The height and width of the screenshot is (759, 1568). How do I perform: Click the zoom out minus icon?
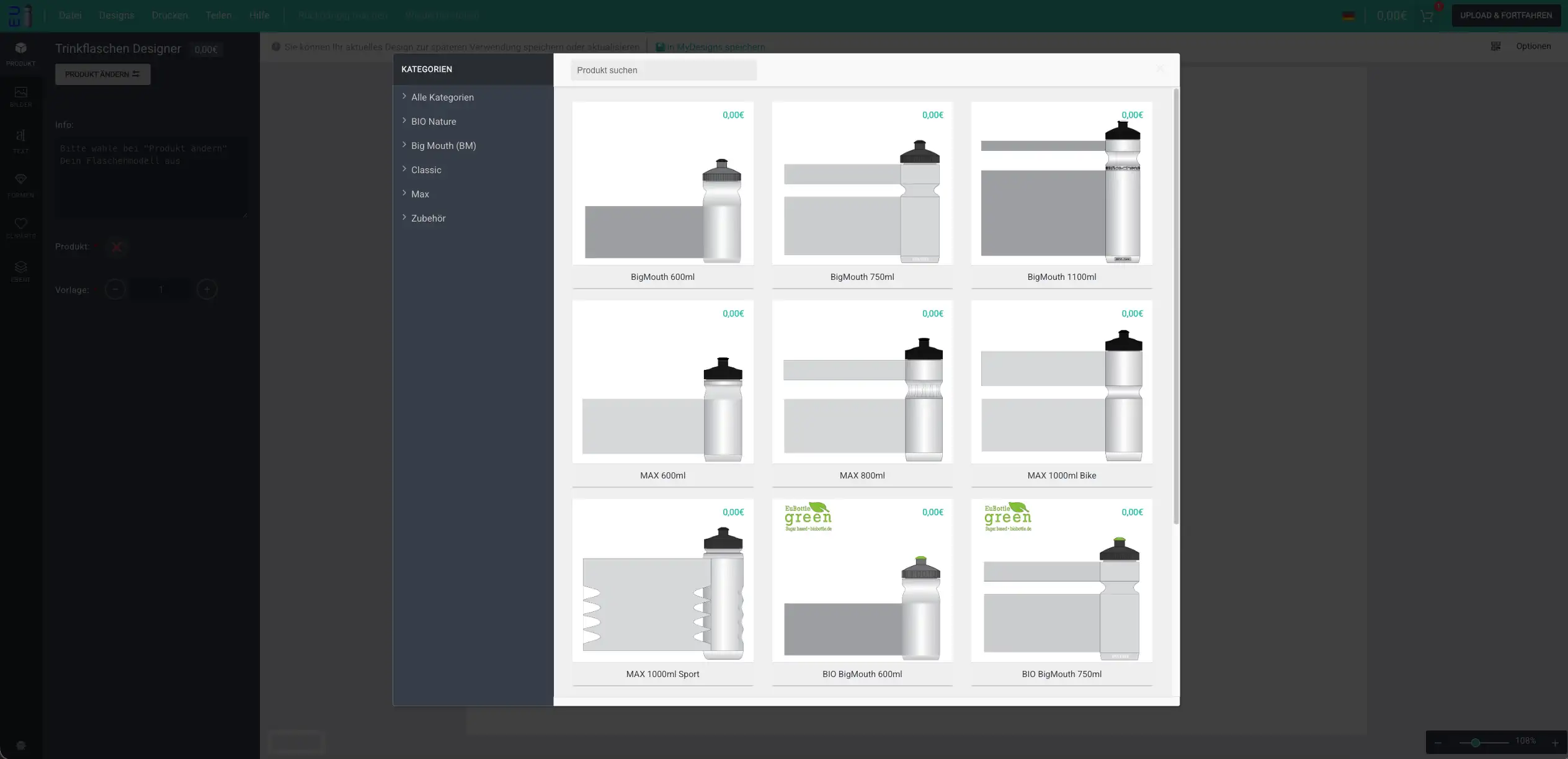coord(1438,743)
